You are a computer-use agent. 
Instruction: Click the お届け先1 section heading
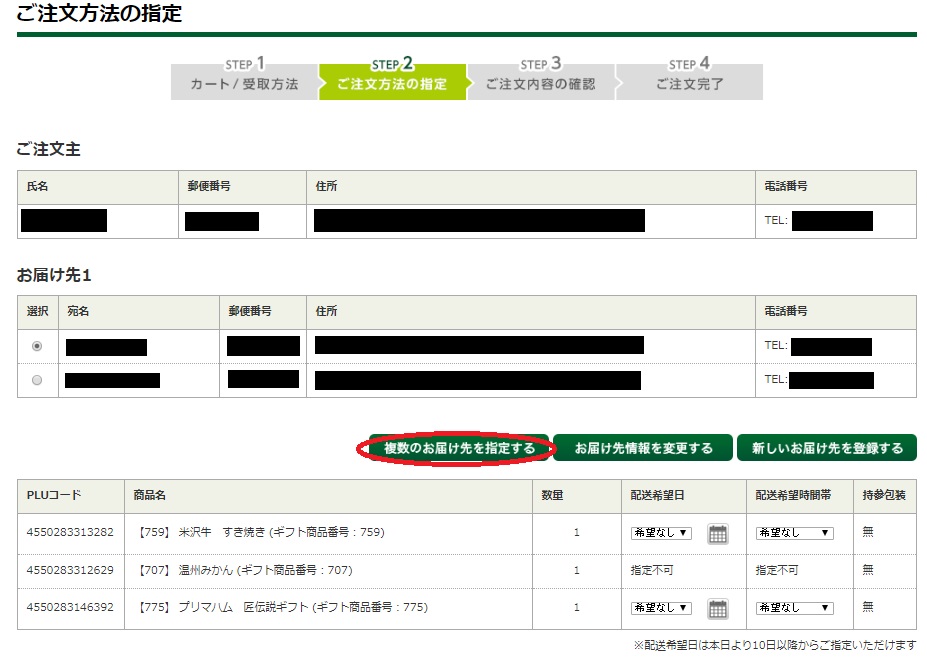[54, 275]
